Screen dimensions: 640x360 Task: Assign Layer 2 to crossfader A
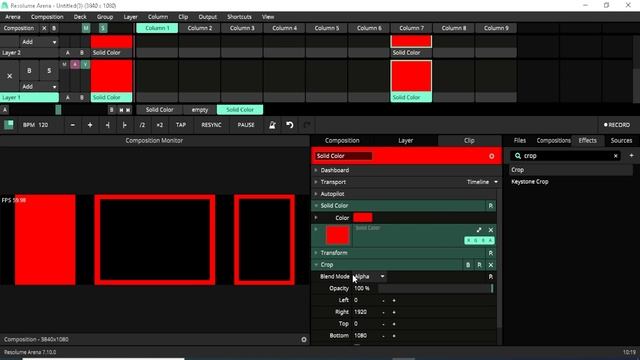tap(68, 53)
